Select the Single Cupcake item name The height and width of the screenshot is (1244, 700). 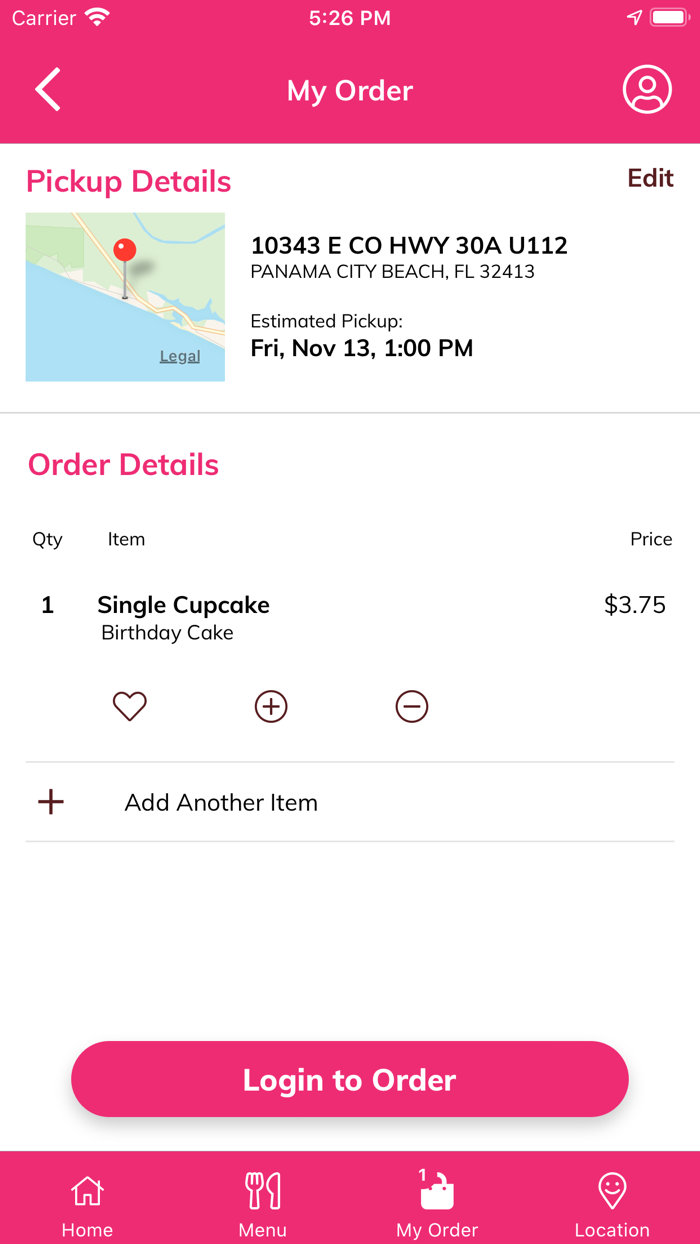[183, 605]
